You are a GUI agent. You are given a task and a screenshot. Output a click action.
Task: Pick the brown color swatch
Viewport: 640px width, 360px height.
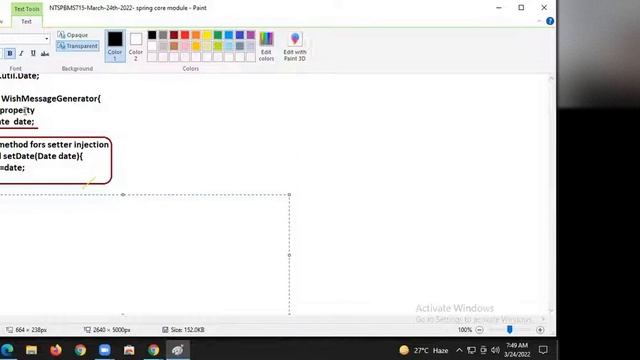point(174,46)
